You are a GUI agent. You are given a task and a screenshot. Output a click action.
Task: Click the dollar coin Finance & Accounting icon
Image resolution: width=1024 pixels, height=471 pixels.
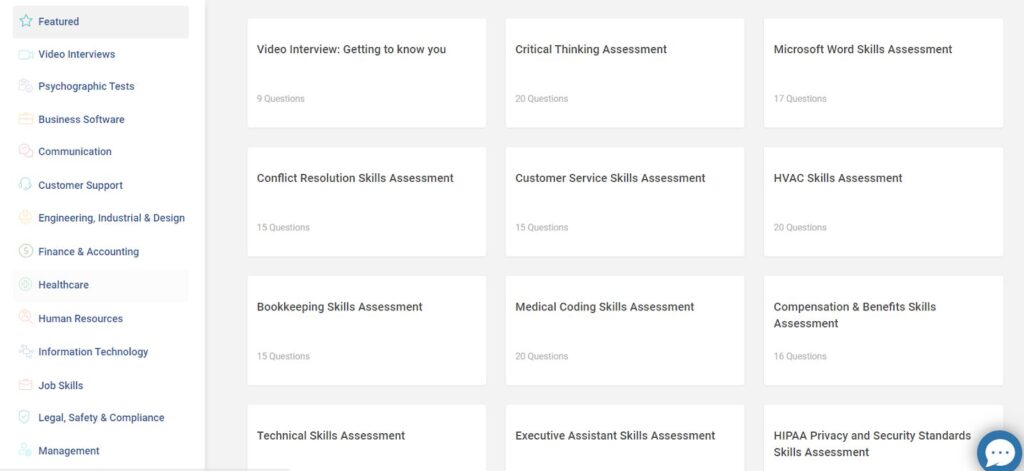click(x=25, y=251)
